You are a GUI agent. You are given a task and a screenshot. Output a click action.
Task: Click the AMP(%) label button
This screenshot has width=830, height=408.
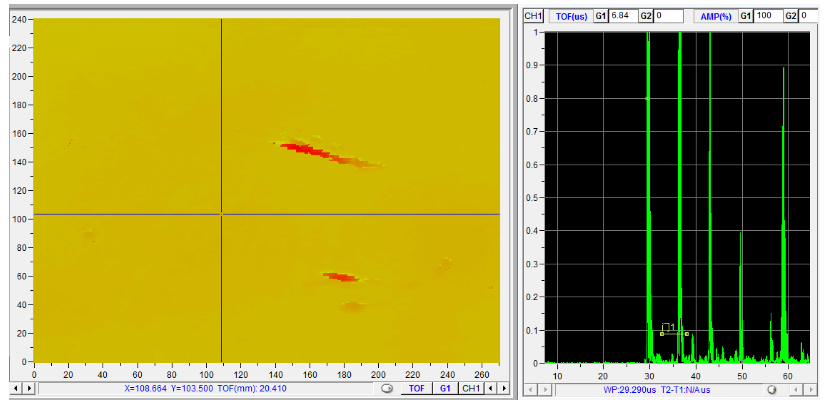716,16
